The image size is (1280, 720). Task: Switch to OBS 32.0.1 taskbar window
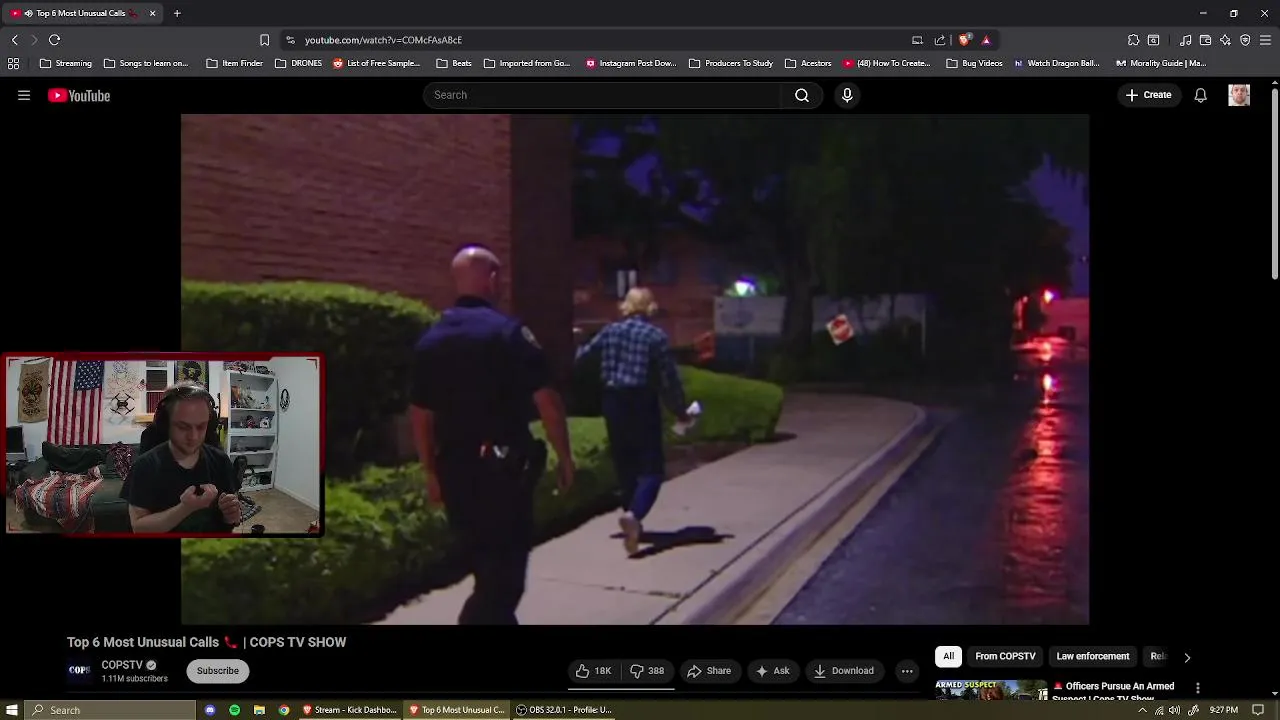[564, 710]
